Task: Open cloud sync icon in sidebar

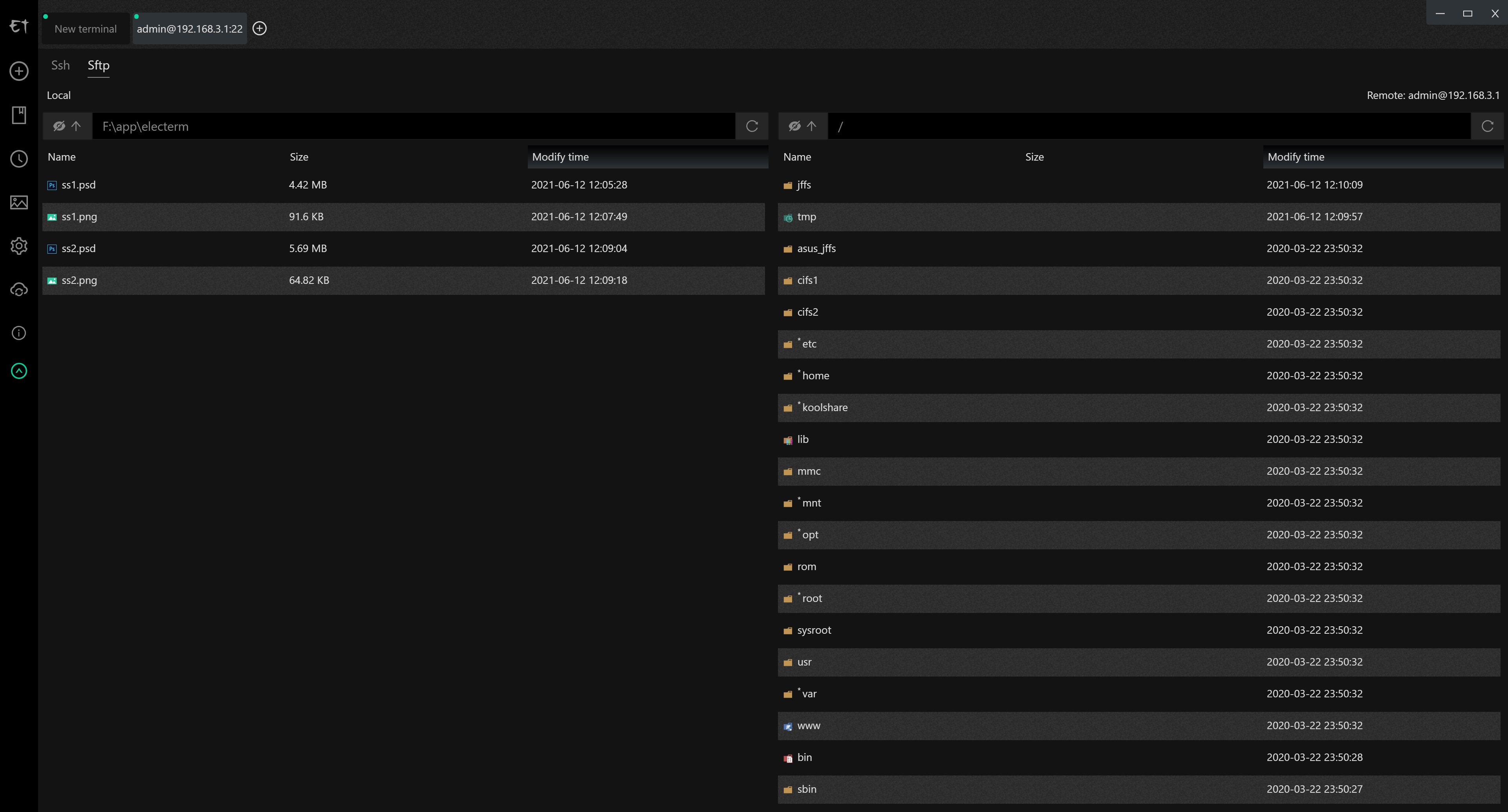Action: [19, 290]
